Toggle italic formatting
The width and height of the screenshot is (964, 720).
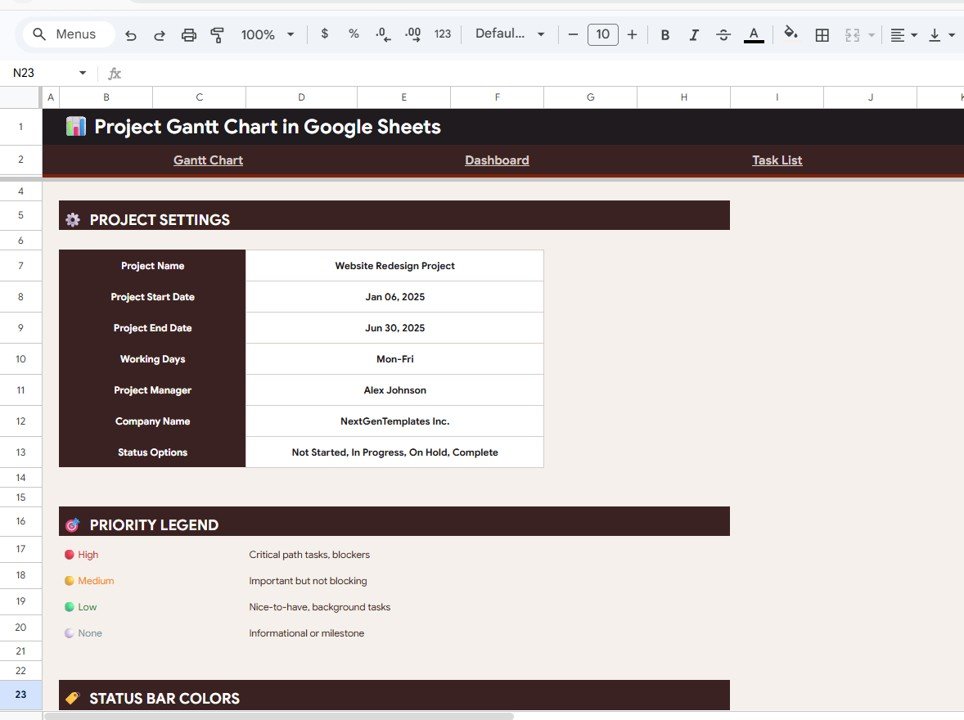click(x=694, y=33)
